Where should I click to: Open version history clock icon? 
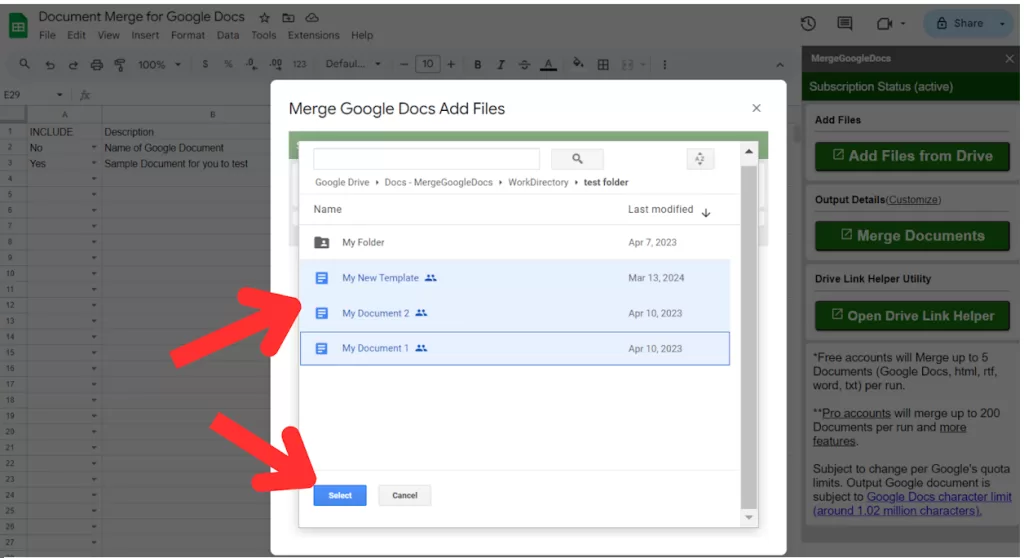click(x=808, y=24)
